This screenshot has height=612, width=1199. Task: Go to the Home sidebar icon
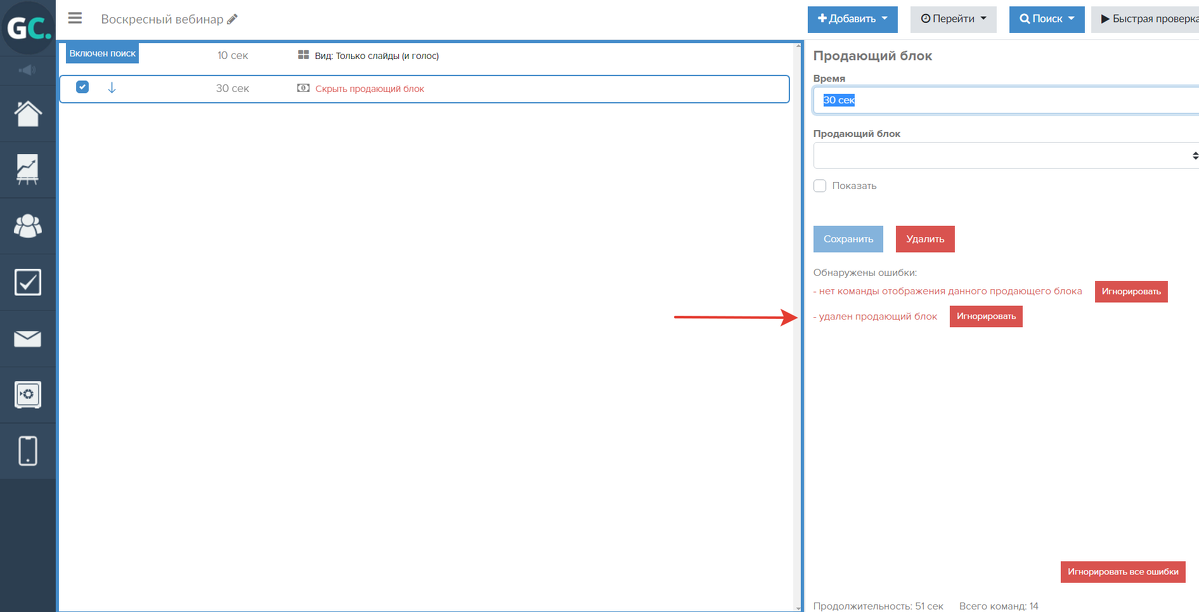28,113
